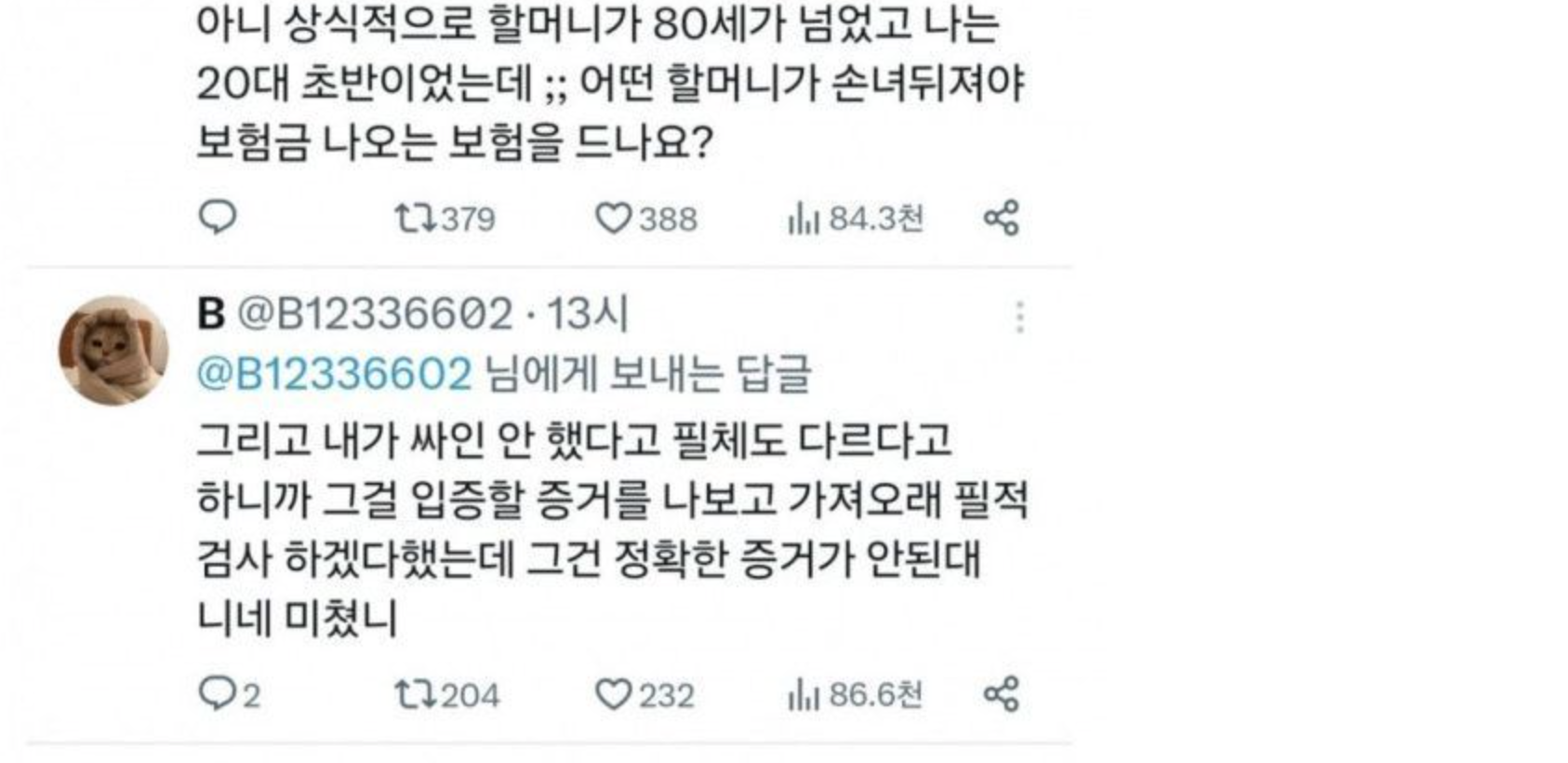The image size is (1568, 763).
Task: Click the blue @B12336602 mention in reply line
Action: click(335, 374)
